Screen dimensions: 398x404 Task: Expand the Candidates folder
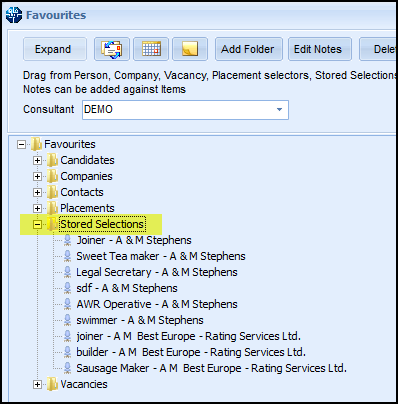point(37,161)
